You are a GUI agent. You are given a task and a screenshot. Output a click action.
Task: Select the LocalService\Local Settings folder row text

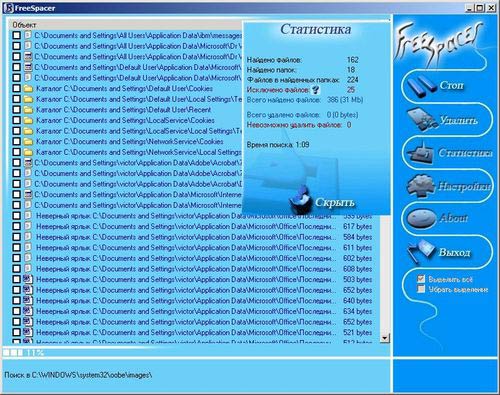139,131
